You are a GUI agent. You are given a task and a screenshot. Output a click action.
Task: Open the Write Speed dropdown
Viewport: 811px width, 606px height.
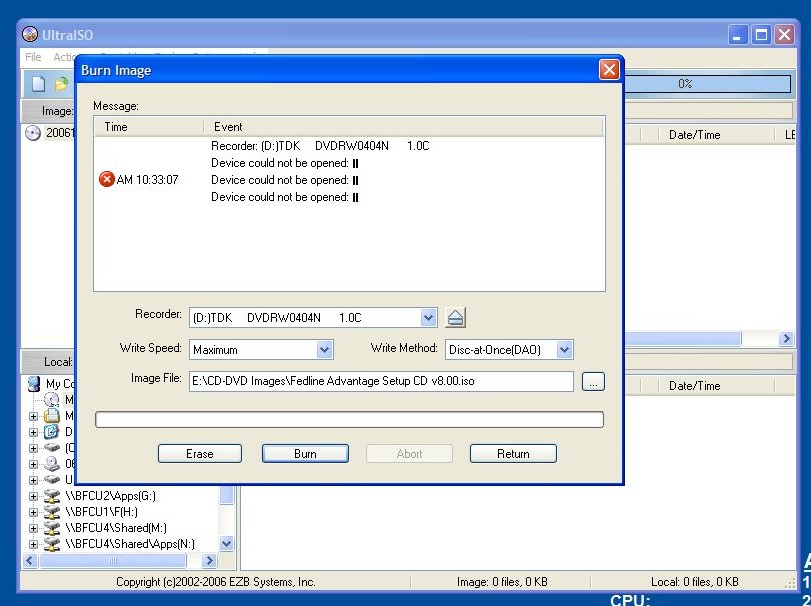coord(324,350)
